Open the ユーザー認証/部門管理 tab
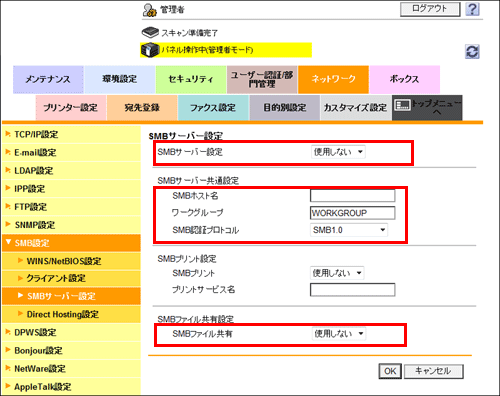 pyautogui.click(x=262, y=79)
